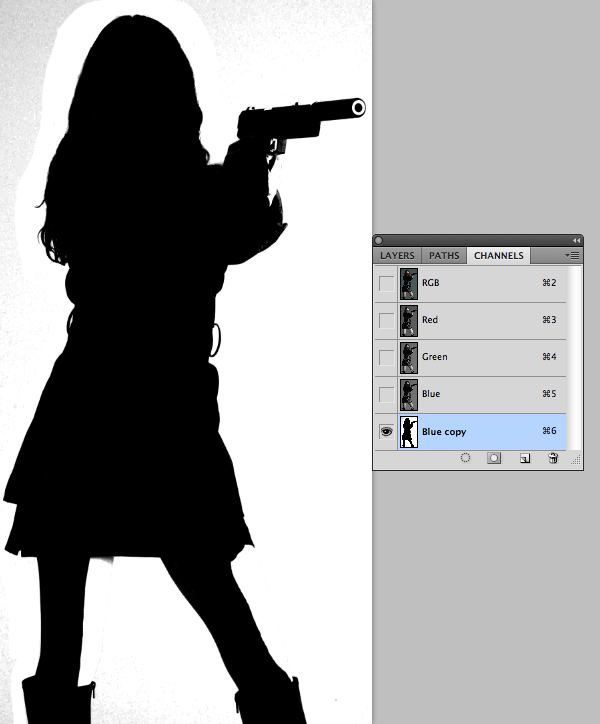Click the Blue copy channel thumbnail

pos(409,432)
